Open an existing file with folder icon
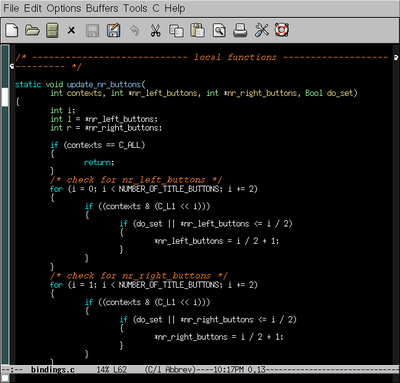The height and width of the screenshot is (383, 400). [32, 30]
